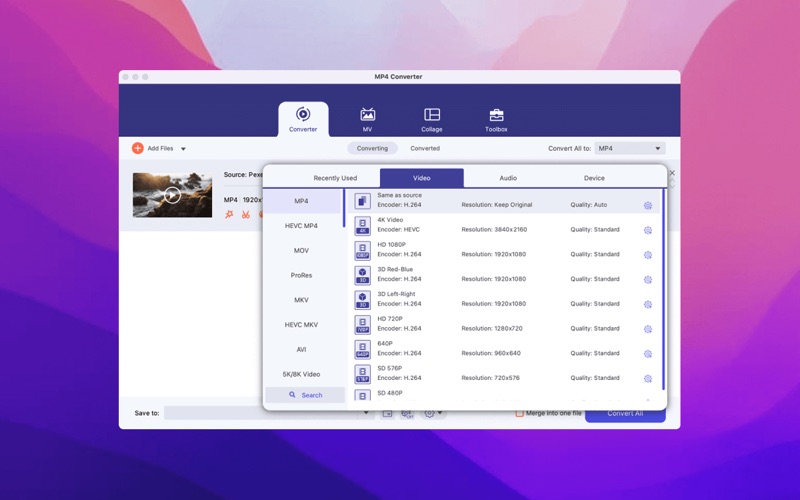Screen dimensions: 800x500
Task: Expand the Save to path dropdown
Action: (x=366, y=413)
